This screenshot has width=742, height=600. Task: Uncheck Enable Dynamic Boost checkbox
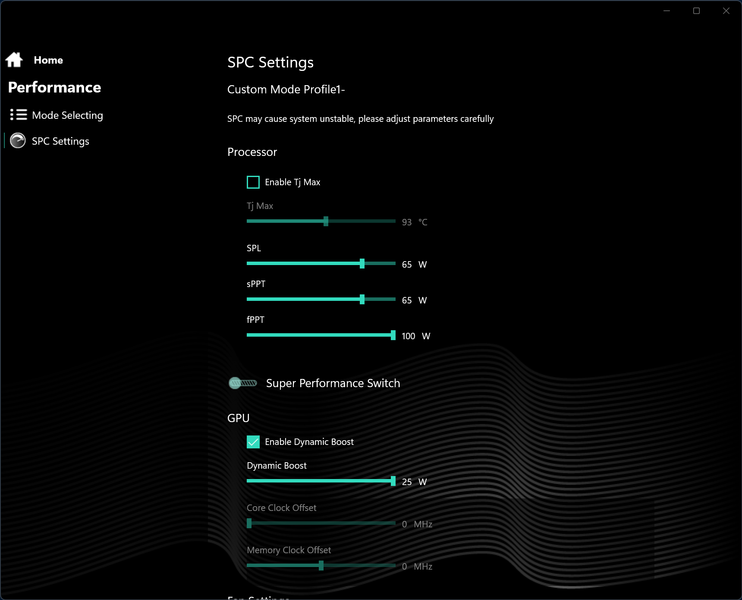[x=253, y=441]
